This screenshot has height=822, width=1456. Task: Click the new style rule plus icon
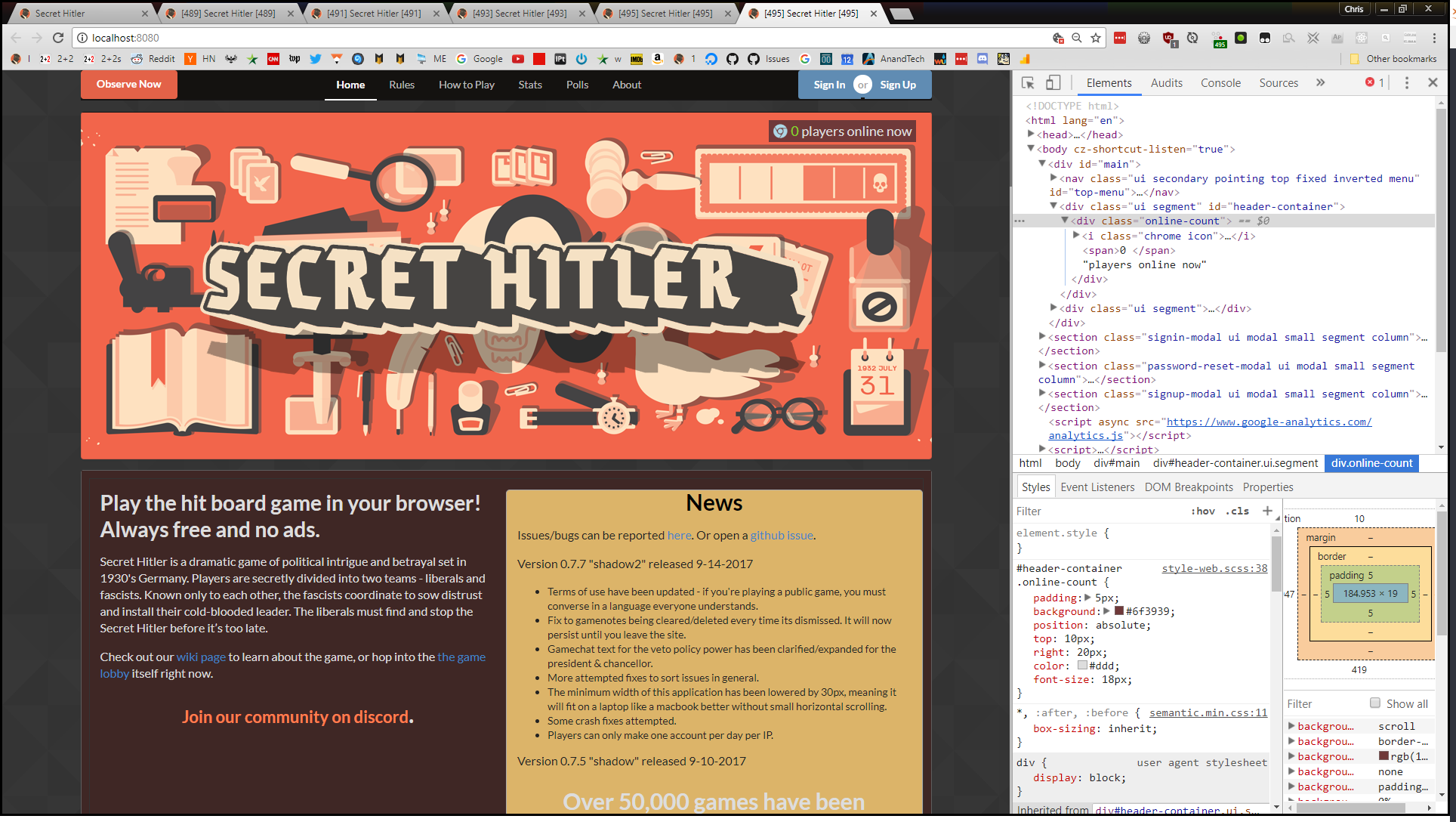click(x=1267, y=511)
